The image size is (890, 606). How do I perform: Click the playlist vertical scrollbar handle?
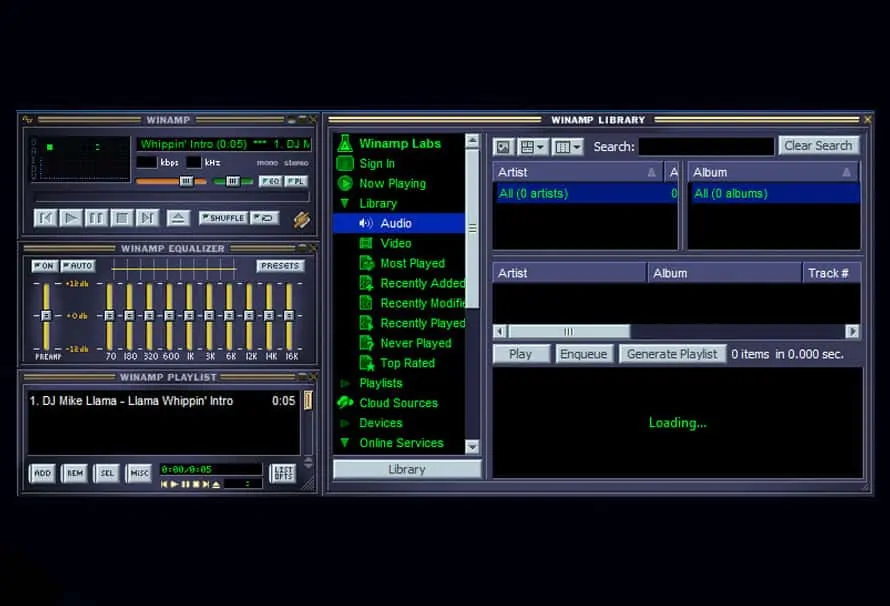tap(308, 400)
